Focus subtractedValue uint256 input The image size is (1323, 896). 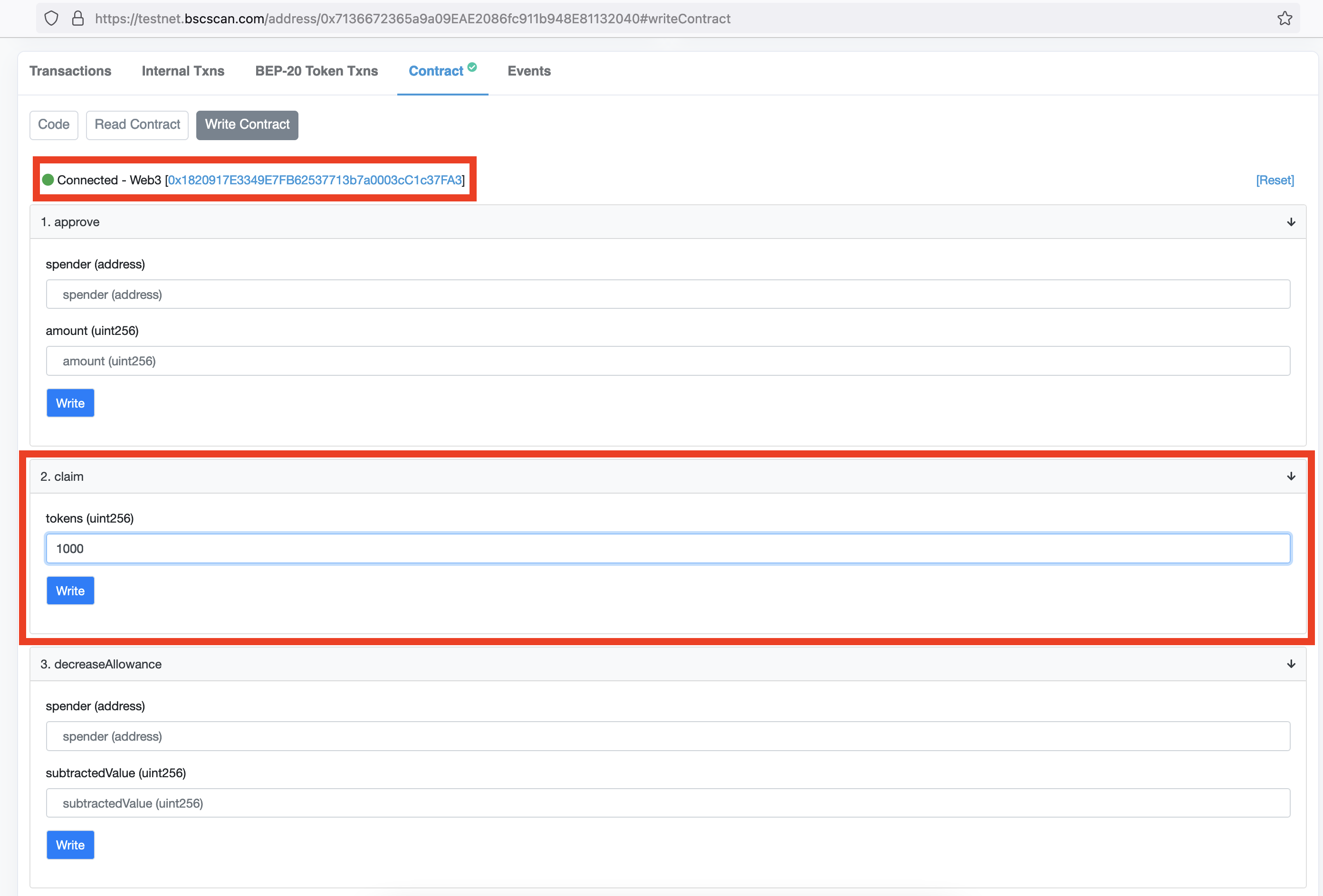668,803
